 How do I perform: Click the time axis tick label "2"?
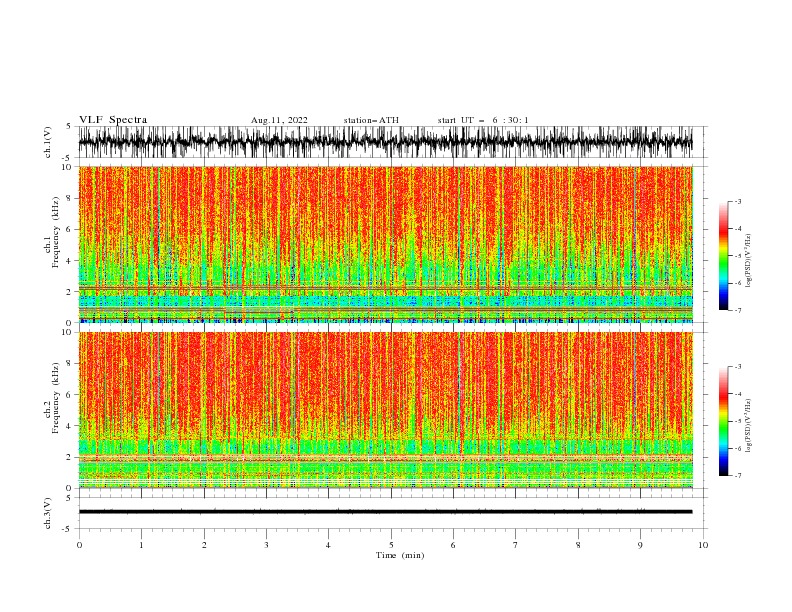coord(204,545)
